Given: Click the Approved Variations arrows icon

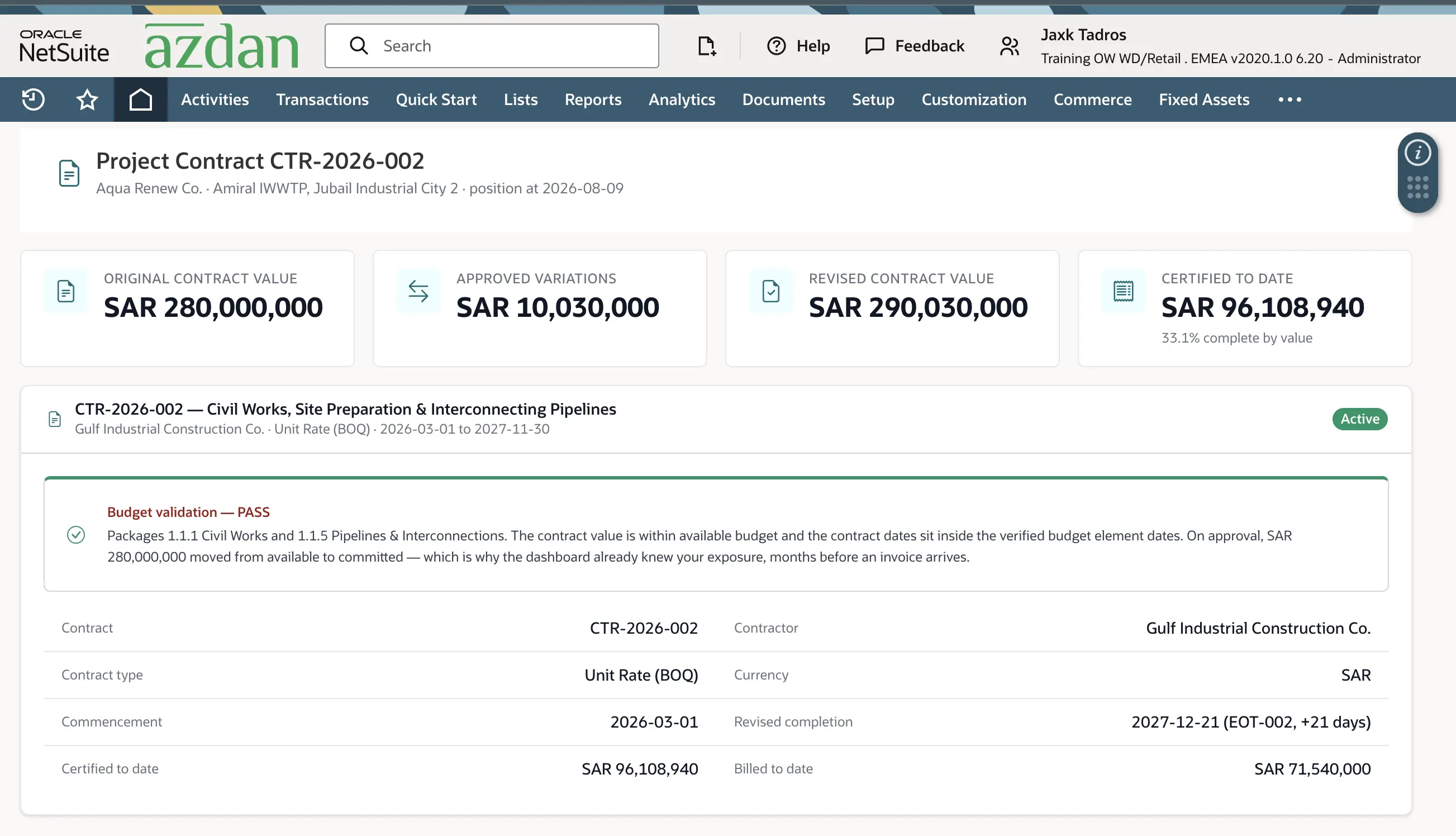Looking at the screenshot, I should click(x=418, y=291).
